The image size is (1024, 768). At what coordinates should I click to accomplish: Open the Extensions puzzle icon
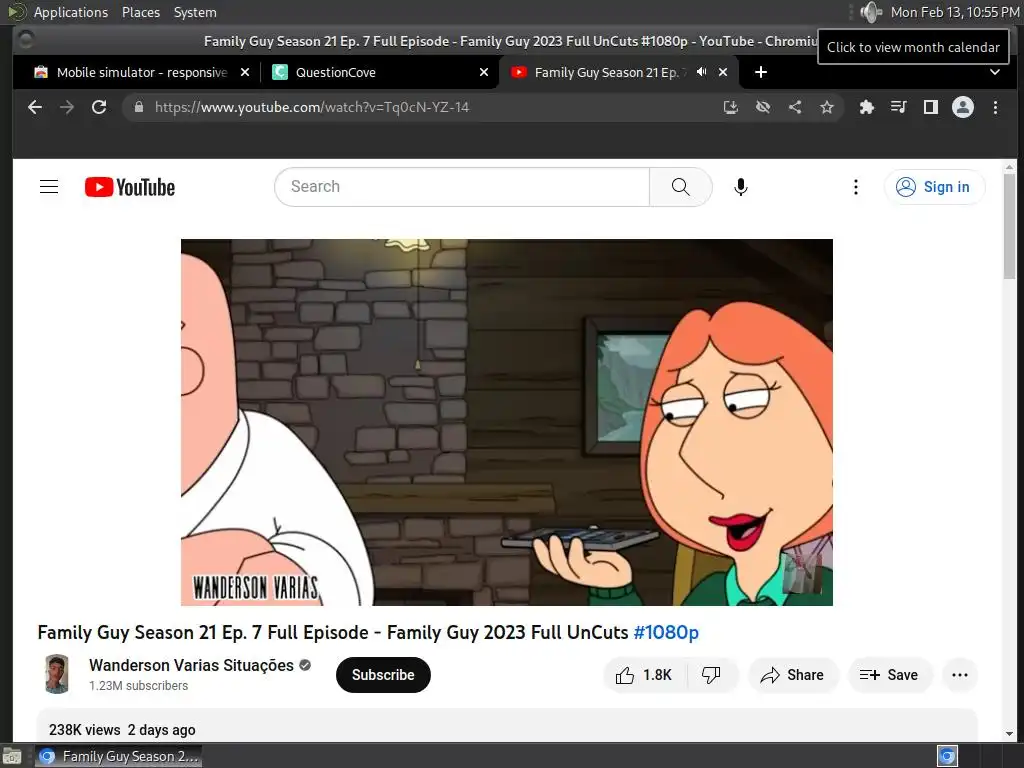pos(867,107)
